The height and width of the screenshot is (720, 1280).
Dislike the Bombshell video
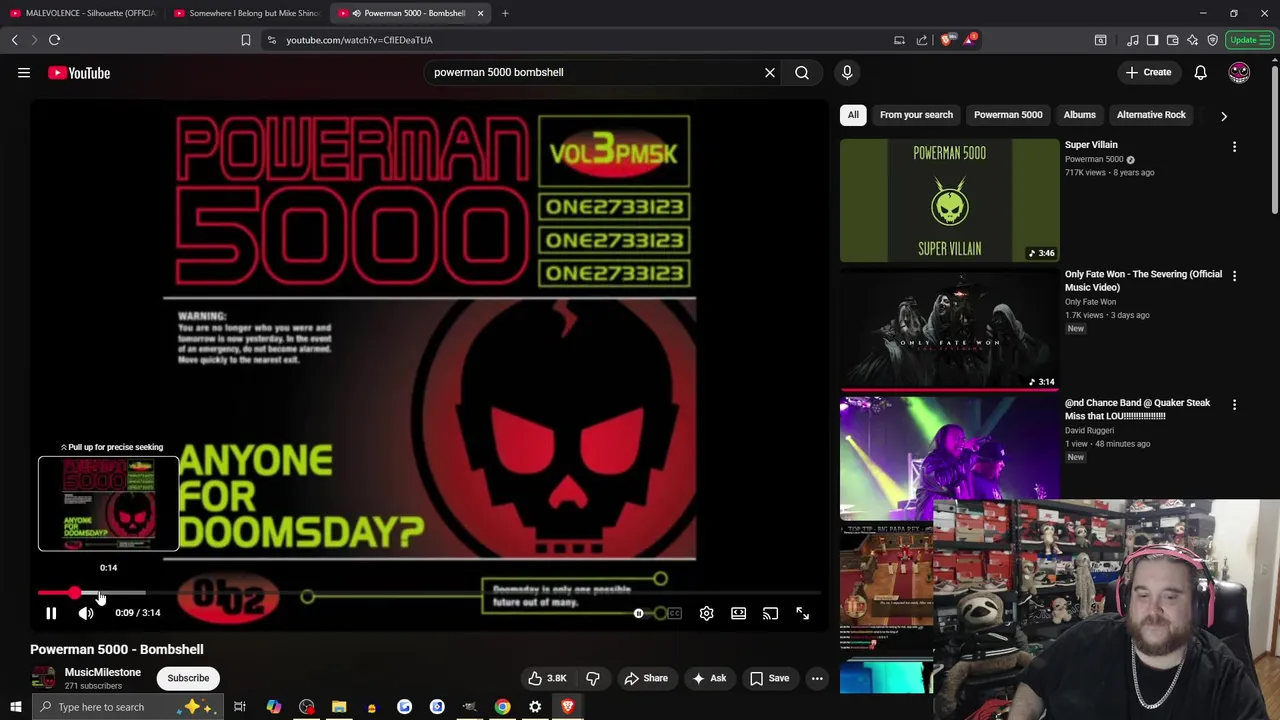pos(593,678)
